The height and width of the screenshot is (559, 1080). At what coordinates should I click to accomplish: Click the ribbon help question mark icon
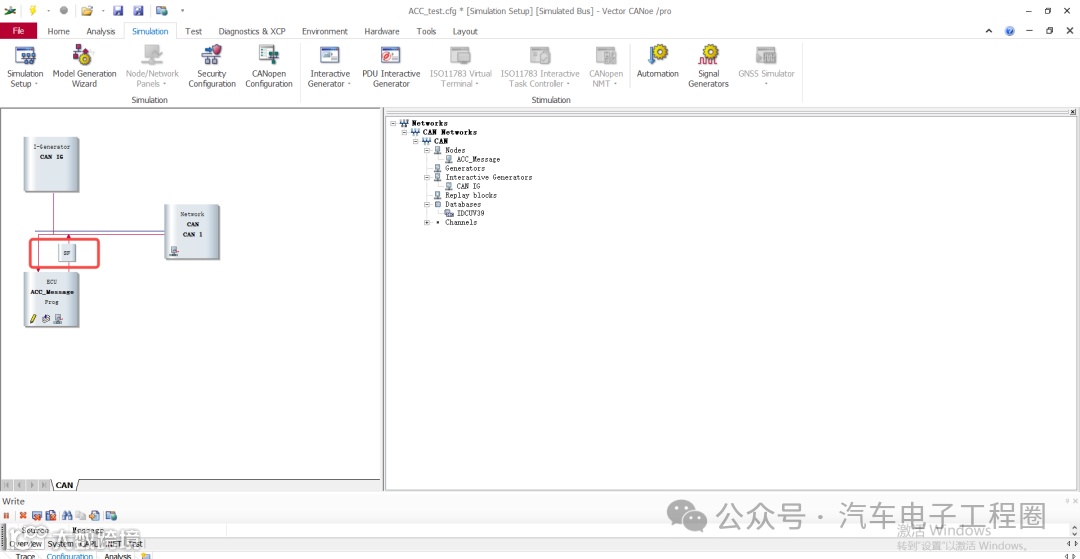(x=1009, y=31)
